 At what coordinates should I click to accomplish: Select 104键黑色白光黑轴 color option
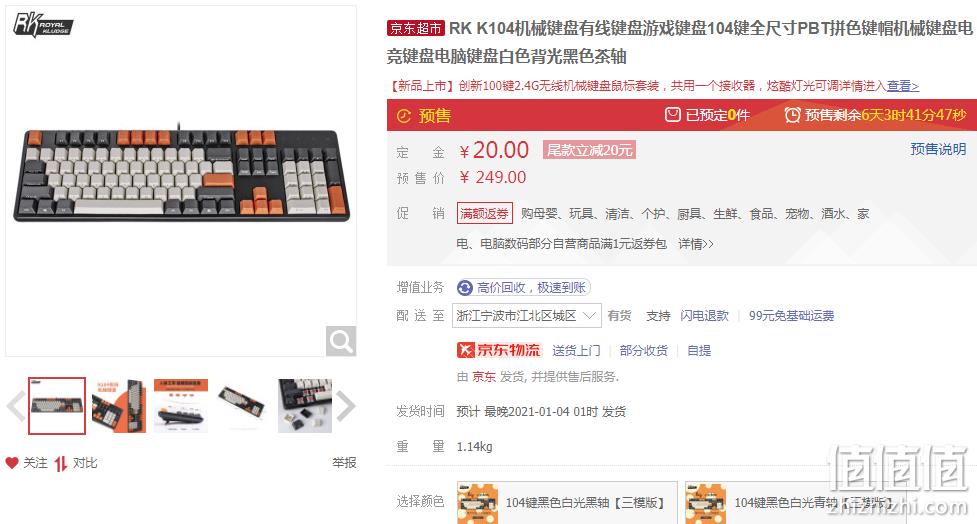click(x=567, y=502)
